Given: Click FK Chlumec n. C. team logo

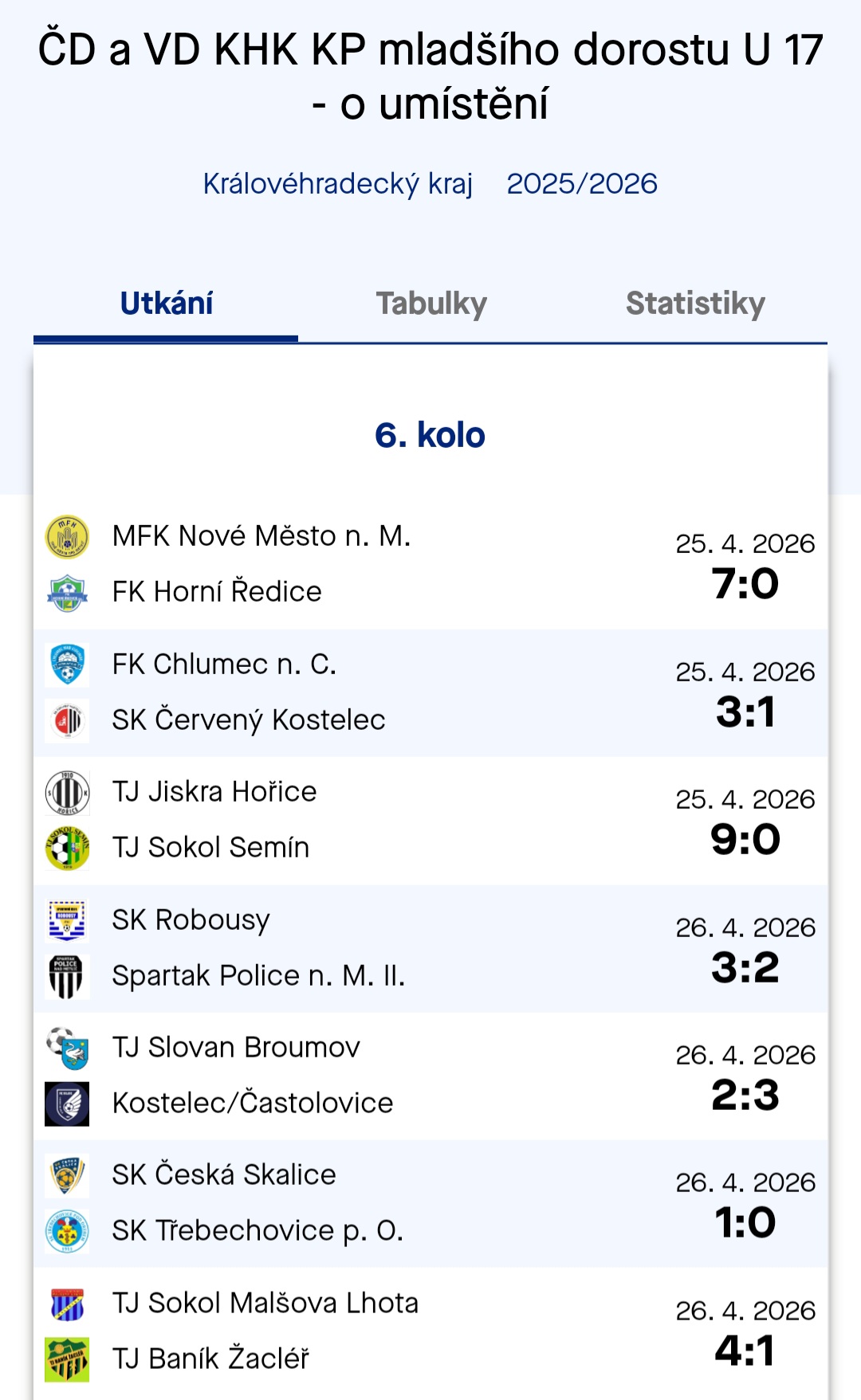Looking at the screenshot, I should tap(67, 665).
